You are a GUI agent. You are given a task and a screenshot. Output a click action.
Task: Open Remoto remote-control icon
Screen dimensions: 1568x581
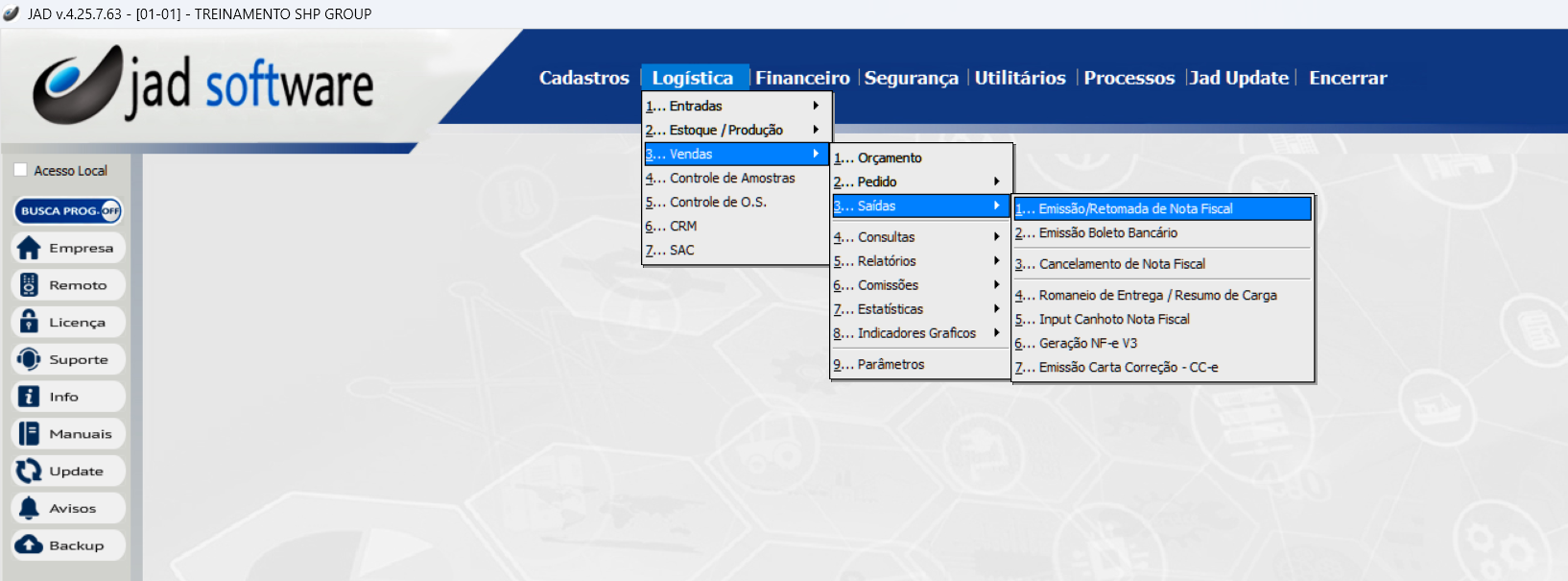point(29,285)
